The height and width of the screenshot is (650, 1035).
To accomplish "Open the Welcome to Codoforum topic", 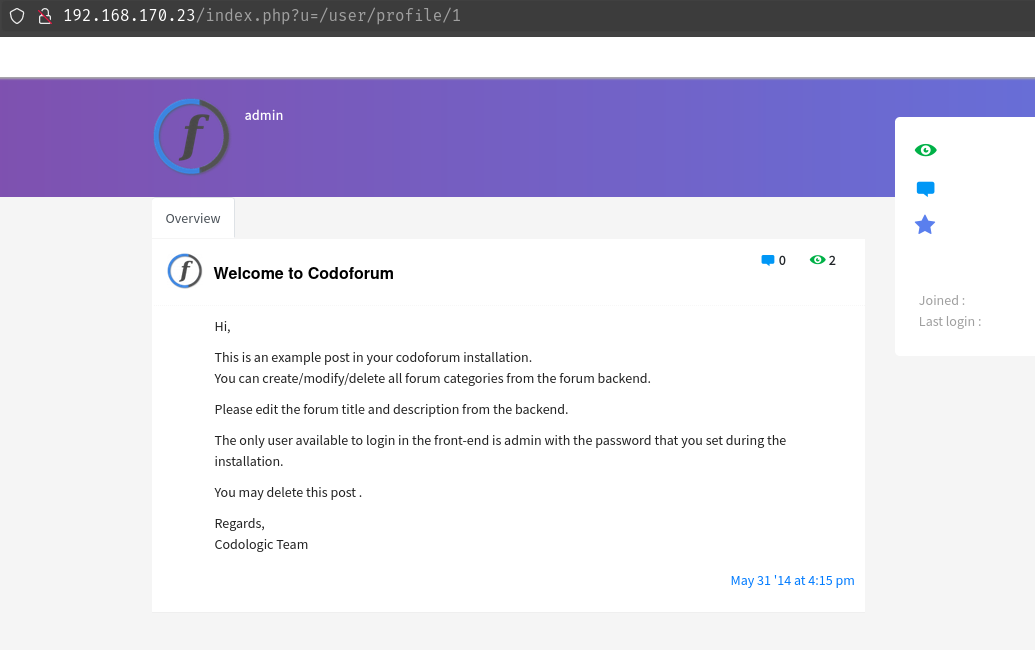I will point(304,273).
